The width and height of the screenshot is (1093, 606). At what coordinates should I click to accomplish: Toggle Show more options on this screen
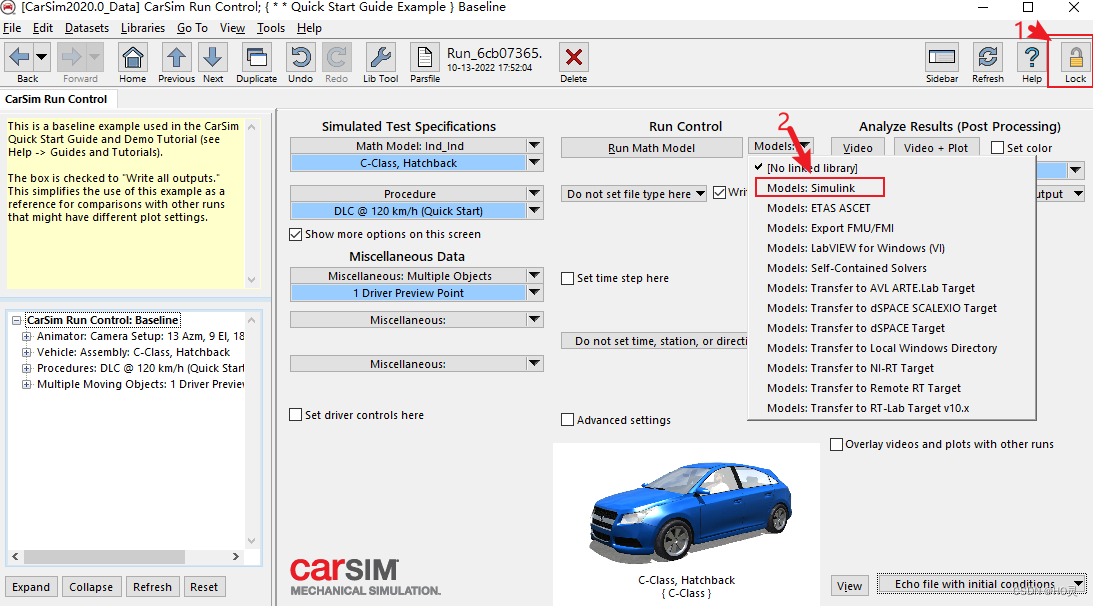(296, 234)
